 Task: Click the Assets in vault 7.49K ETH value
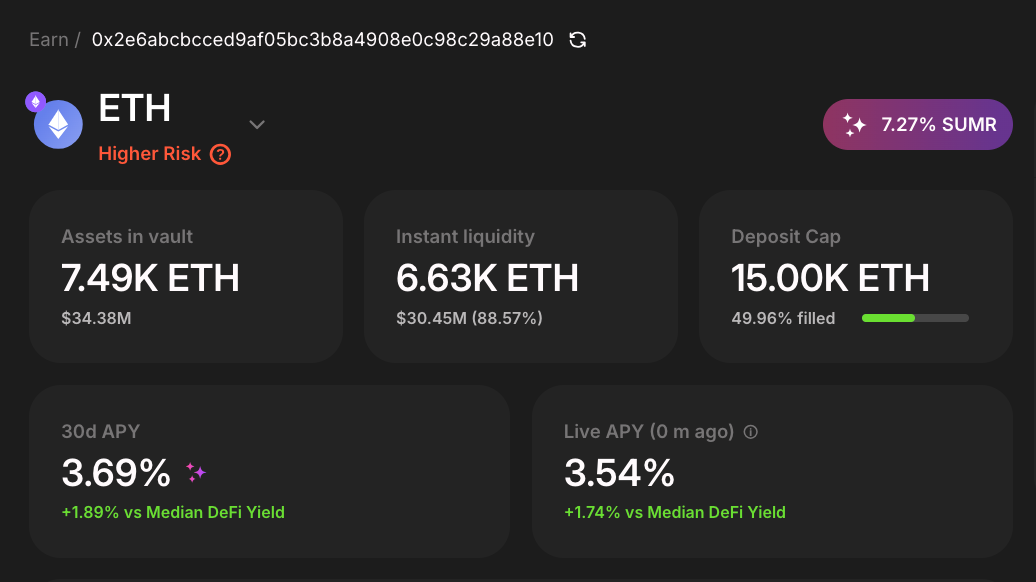tap(151, 278)
